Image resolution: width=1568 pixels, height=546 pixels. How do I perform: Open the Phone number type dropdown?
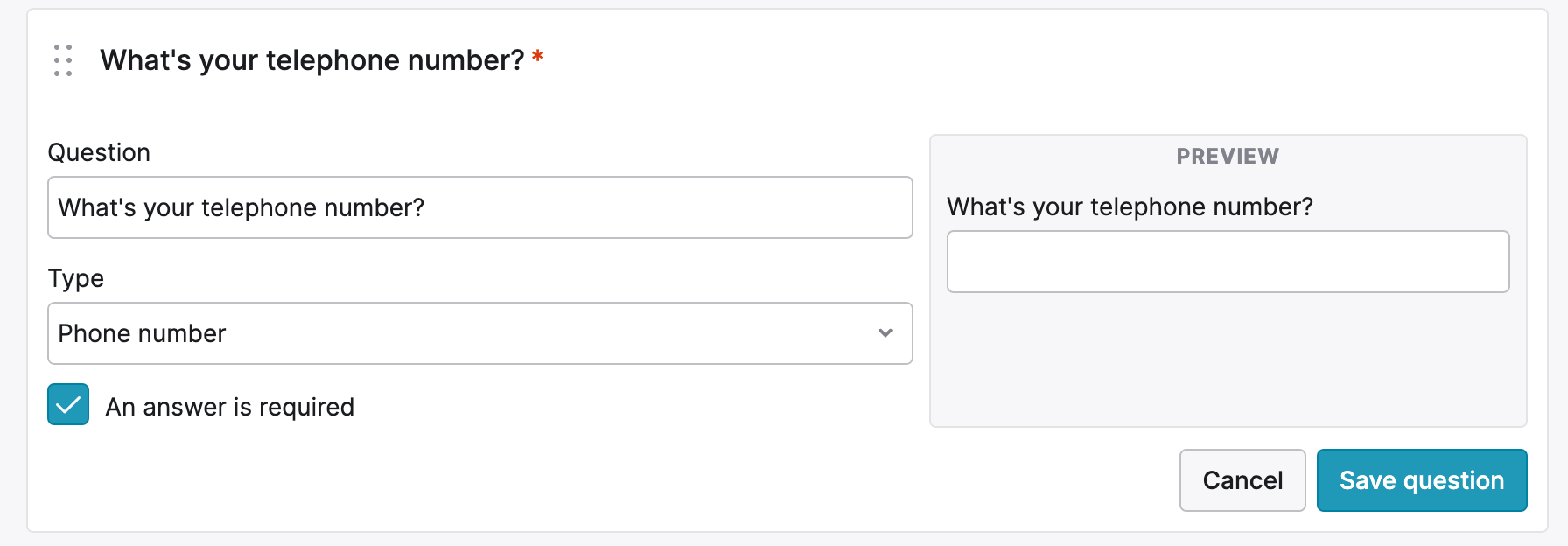479,333
